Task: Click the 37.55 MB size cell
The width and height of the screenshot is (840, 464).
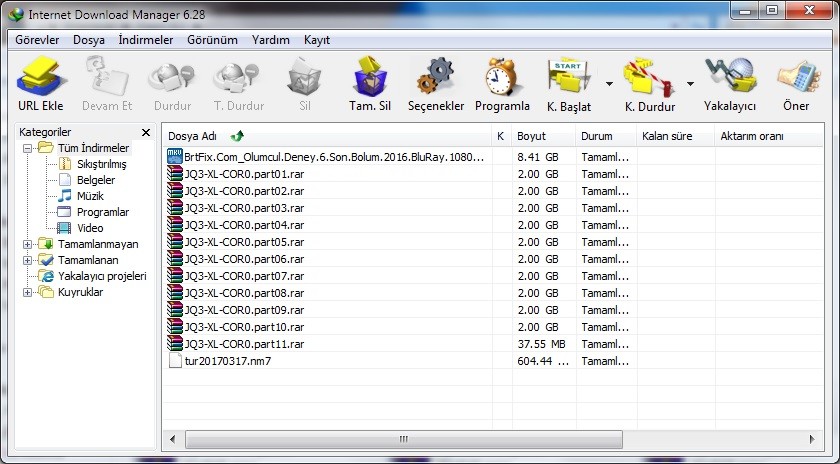Action: pyautogui.click(x=541, y=344)
